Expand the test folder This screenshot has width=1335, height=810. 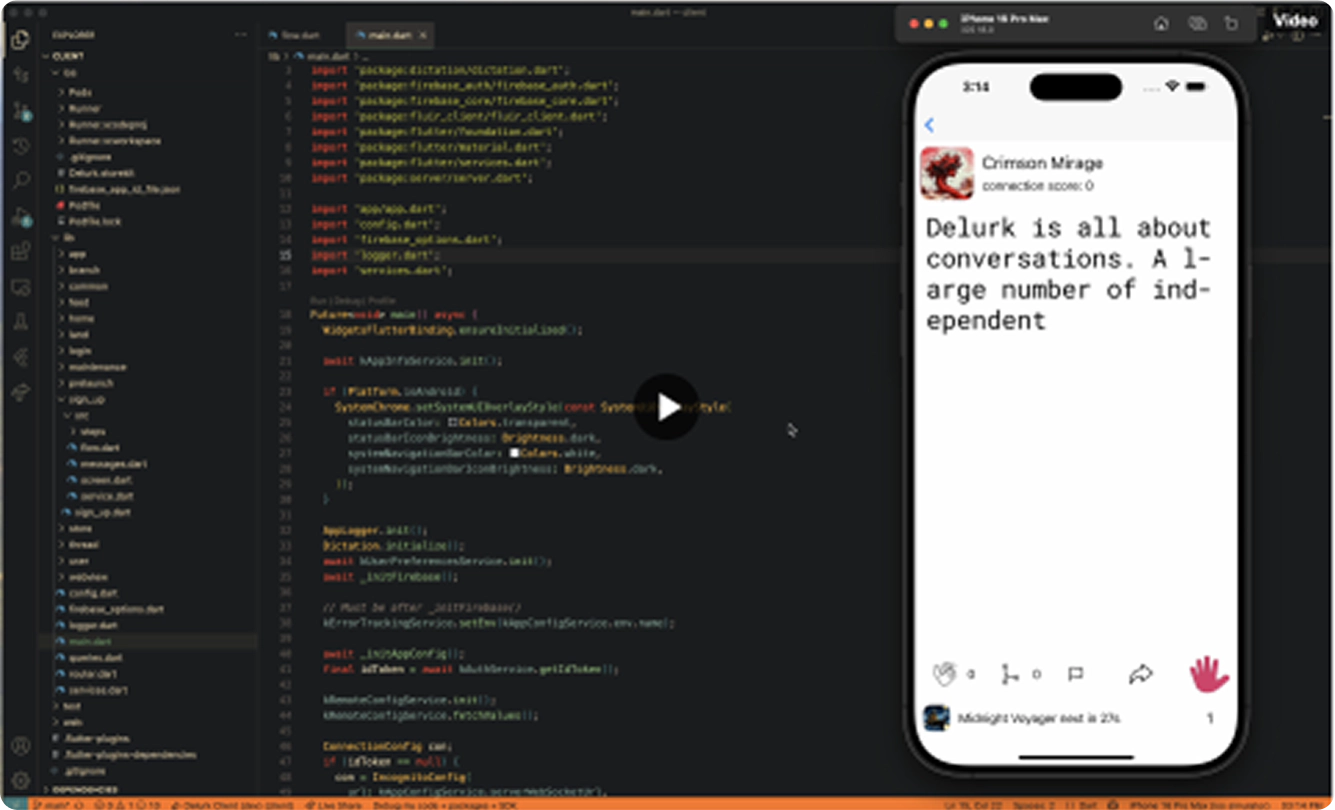click(71, 705)
